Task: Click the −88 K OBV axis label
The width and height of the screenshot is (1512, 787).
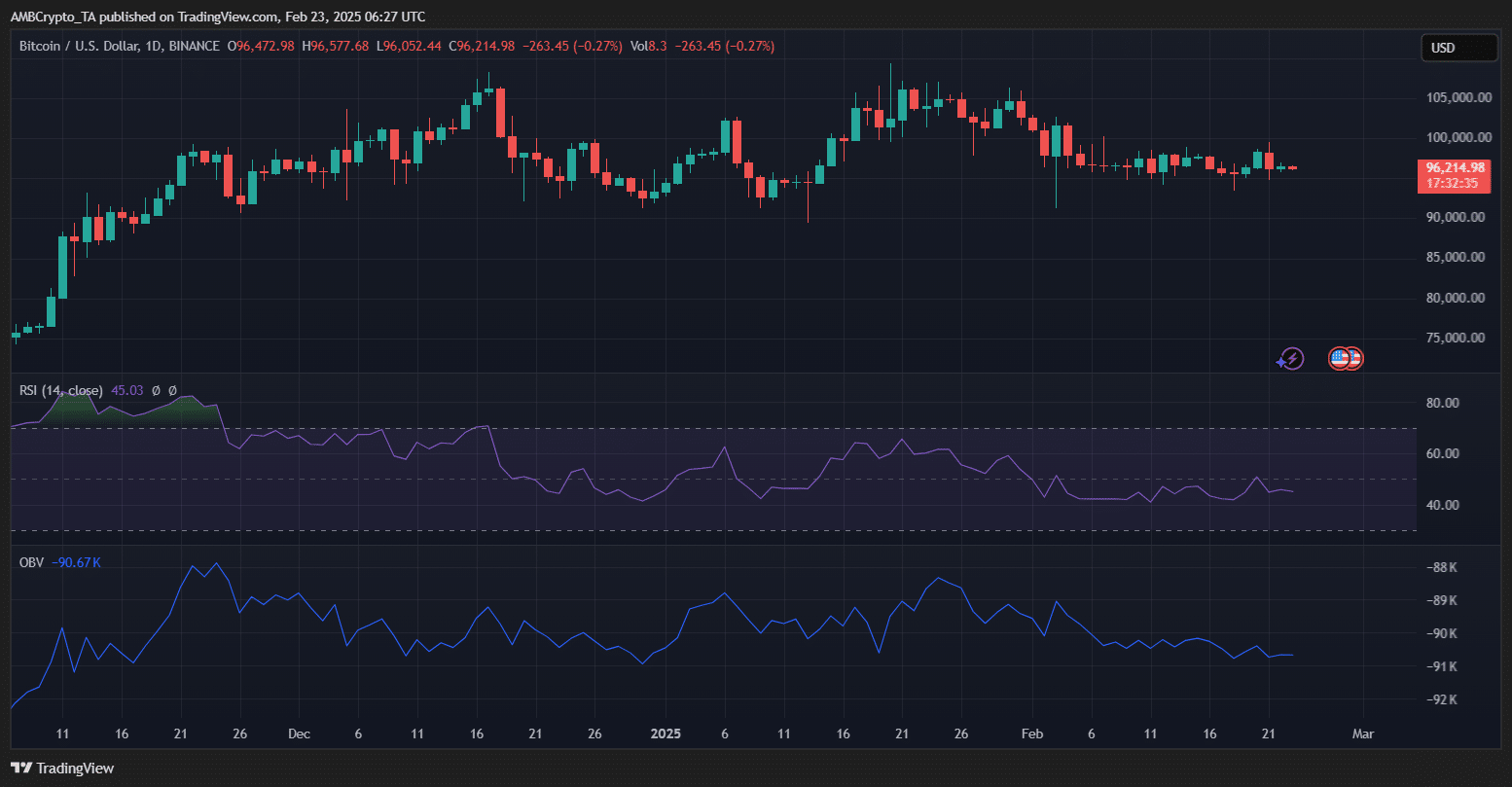Action: pos(1440,568)
